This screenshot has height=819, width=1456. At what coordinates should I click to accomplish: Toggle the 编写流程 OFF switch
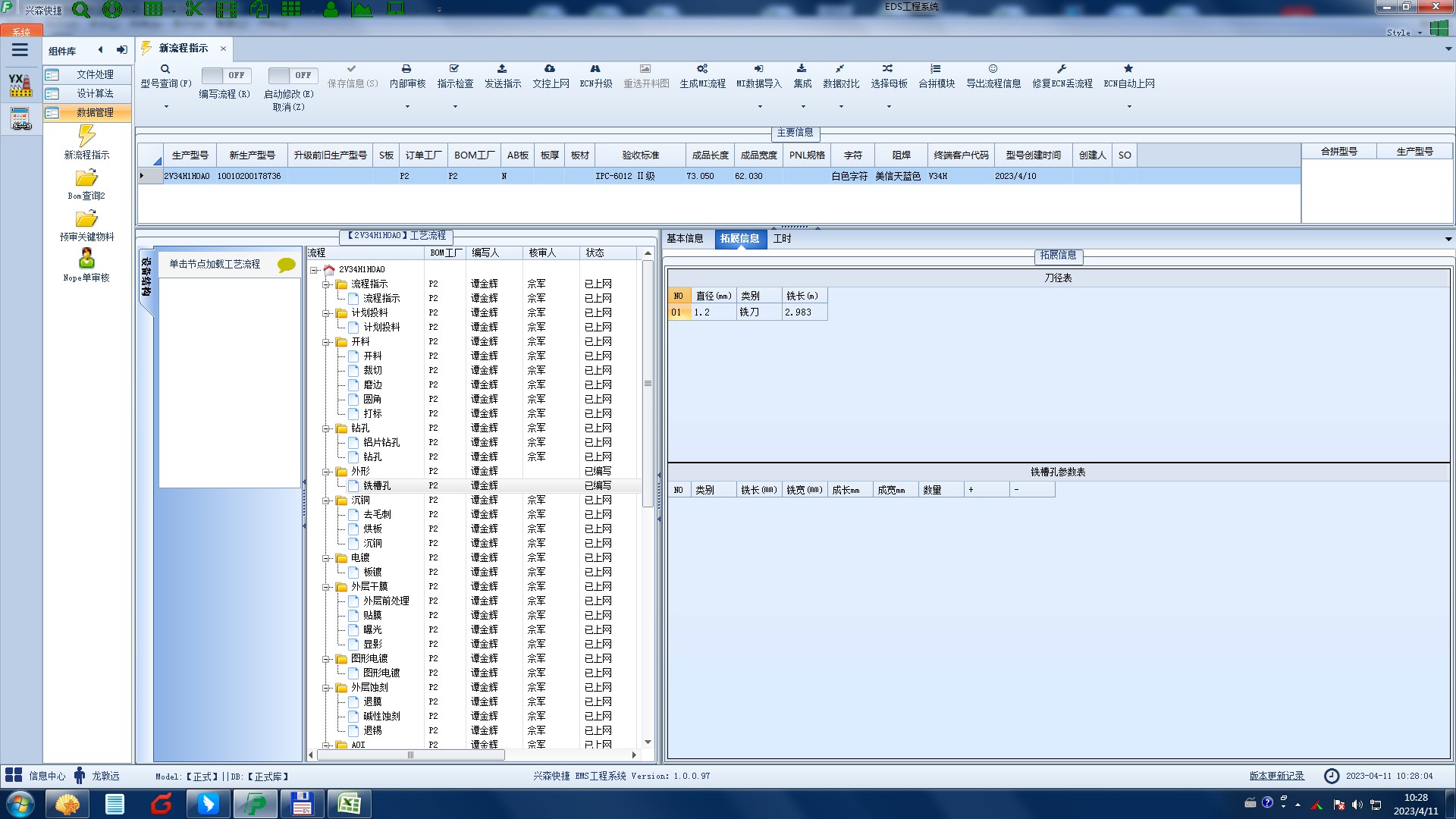coord(226,75)
